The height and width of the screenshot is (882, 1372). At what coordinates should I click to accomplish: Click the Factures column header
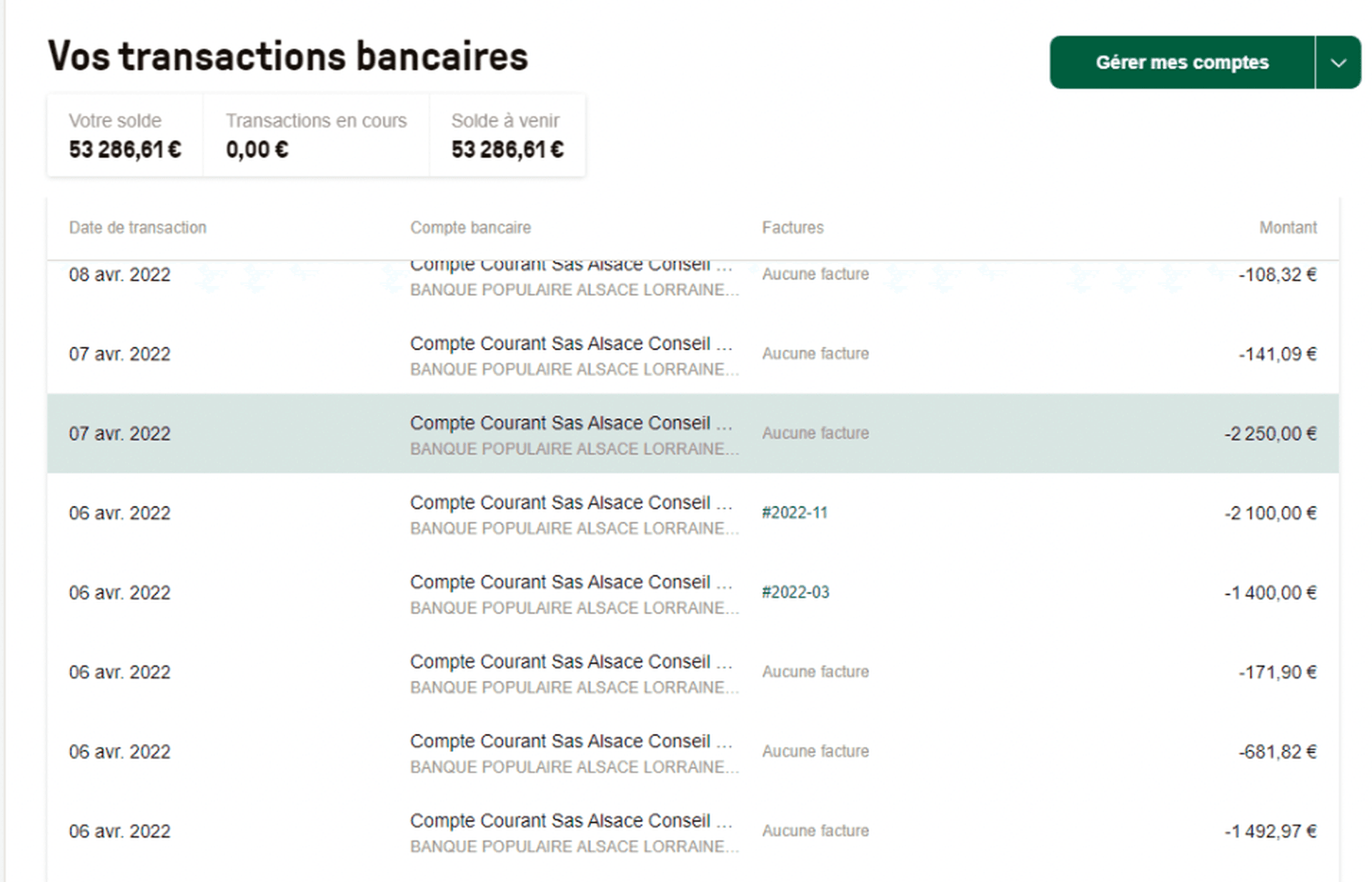click(793, 227)
